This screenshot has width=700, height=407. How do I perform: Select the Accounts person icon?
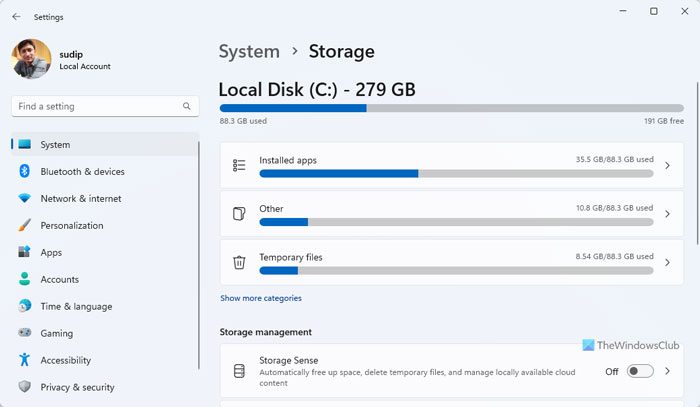[25, 279]
